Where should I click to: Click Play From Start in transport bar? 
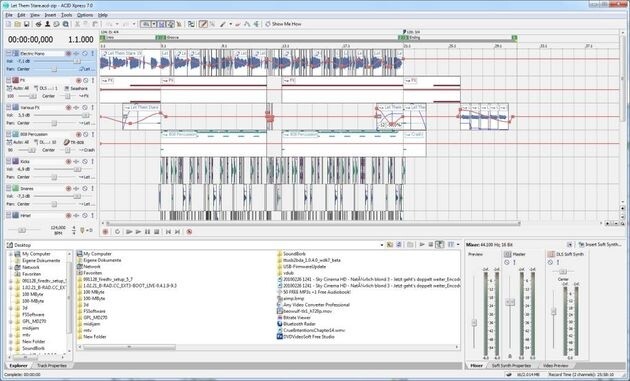(129, 231)
